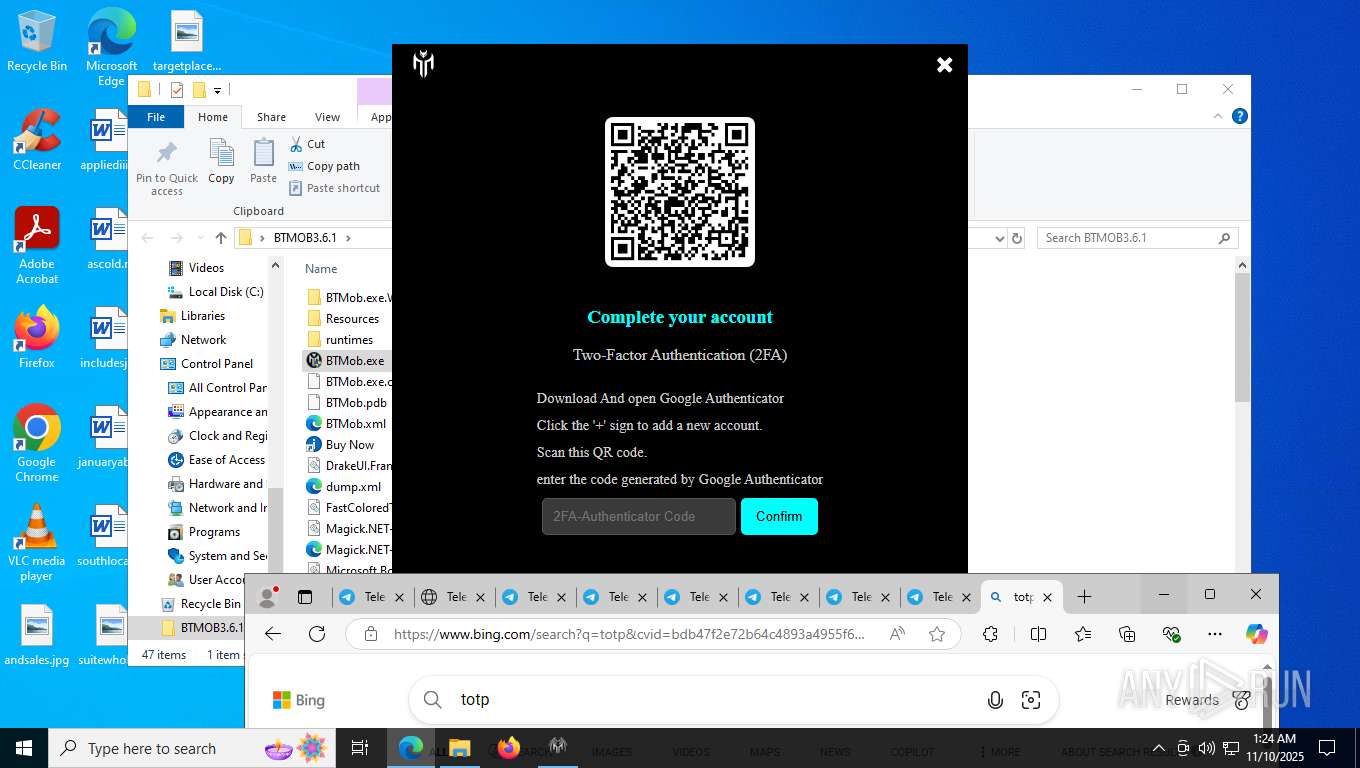Click the Bing microphone voice search icon

(x=995, y=700)
